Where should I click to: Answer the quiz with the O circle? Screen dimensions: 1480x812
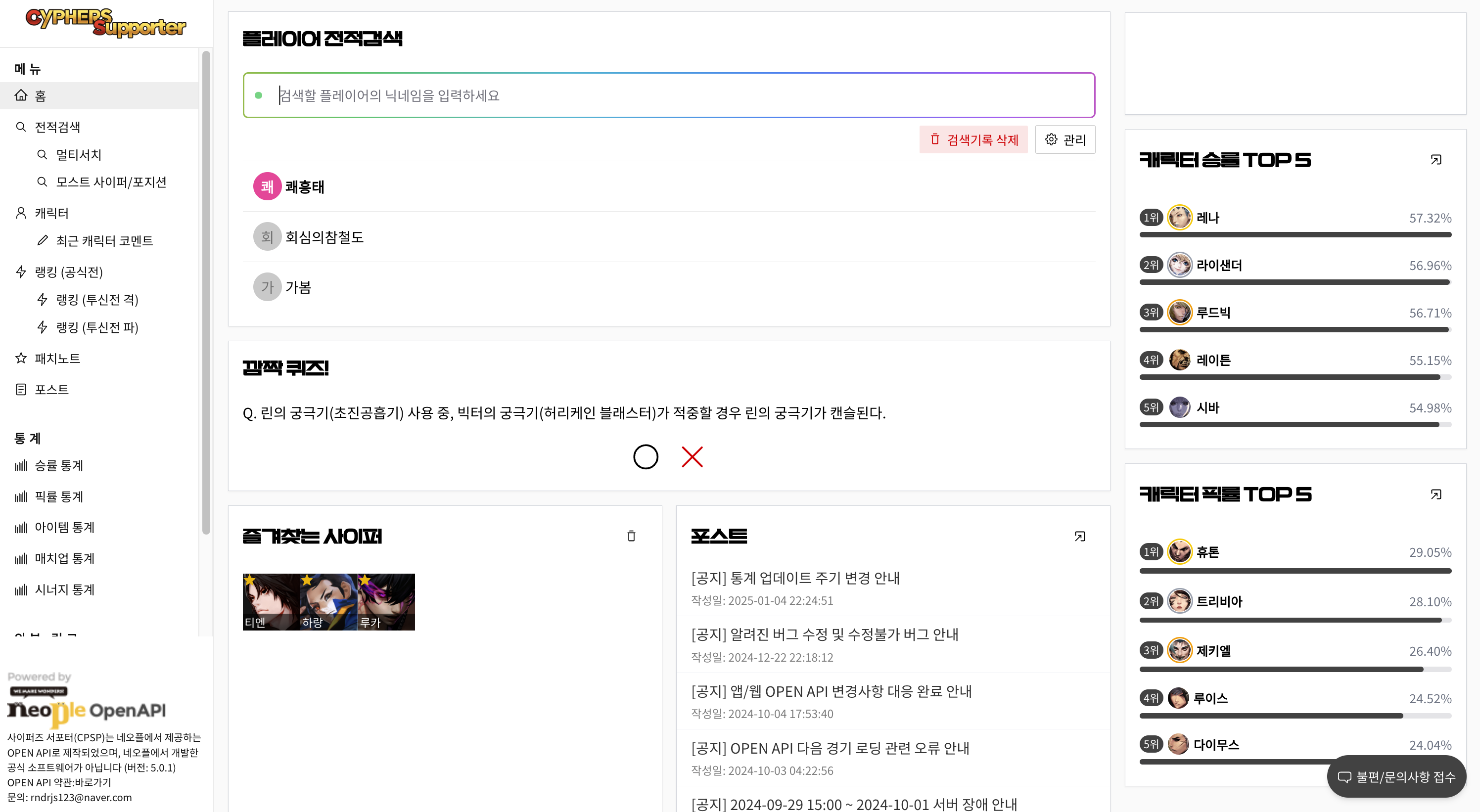coord(645,457)
